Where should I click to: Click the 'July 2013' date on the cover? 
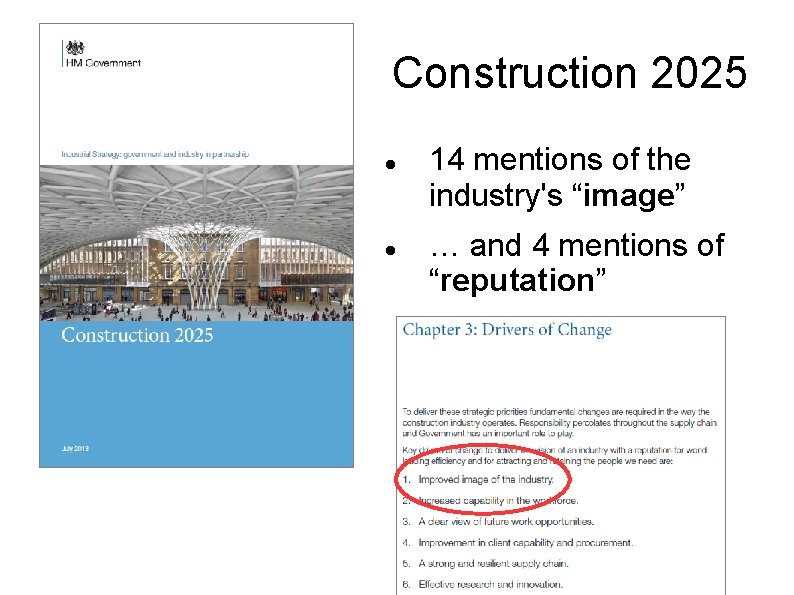[x=75, y=448]
